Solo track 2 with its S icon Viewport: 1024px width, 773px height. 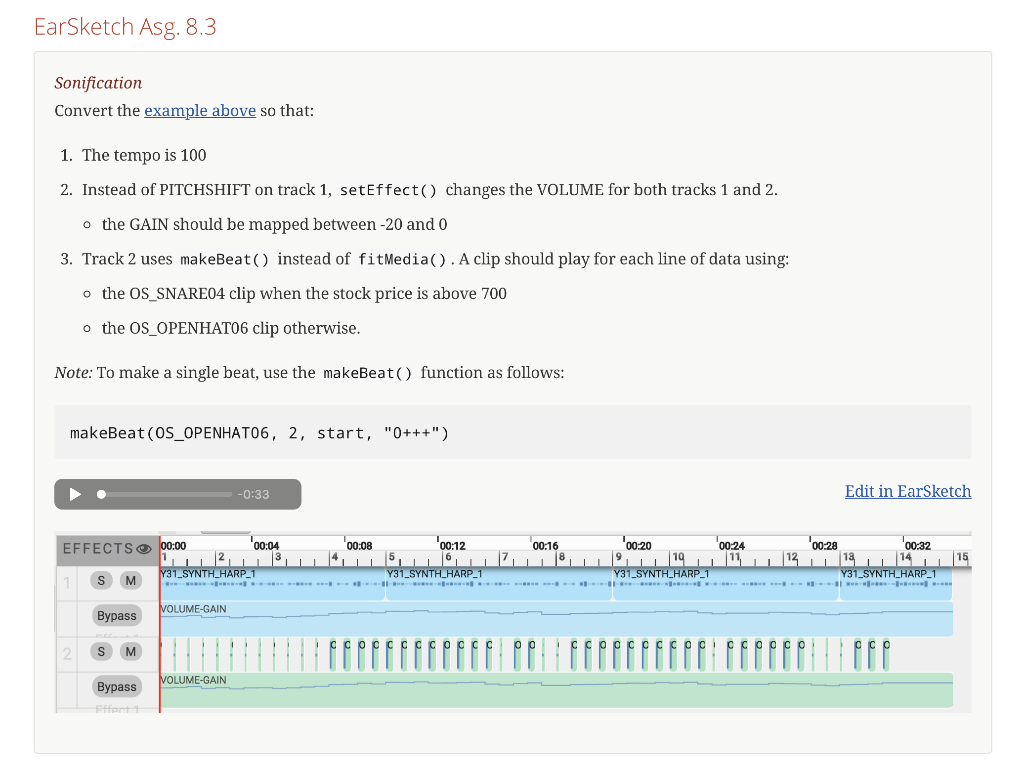point(100,651)
